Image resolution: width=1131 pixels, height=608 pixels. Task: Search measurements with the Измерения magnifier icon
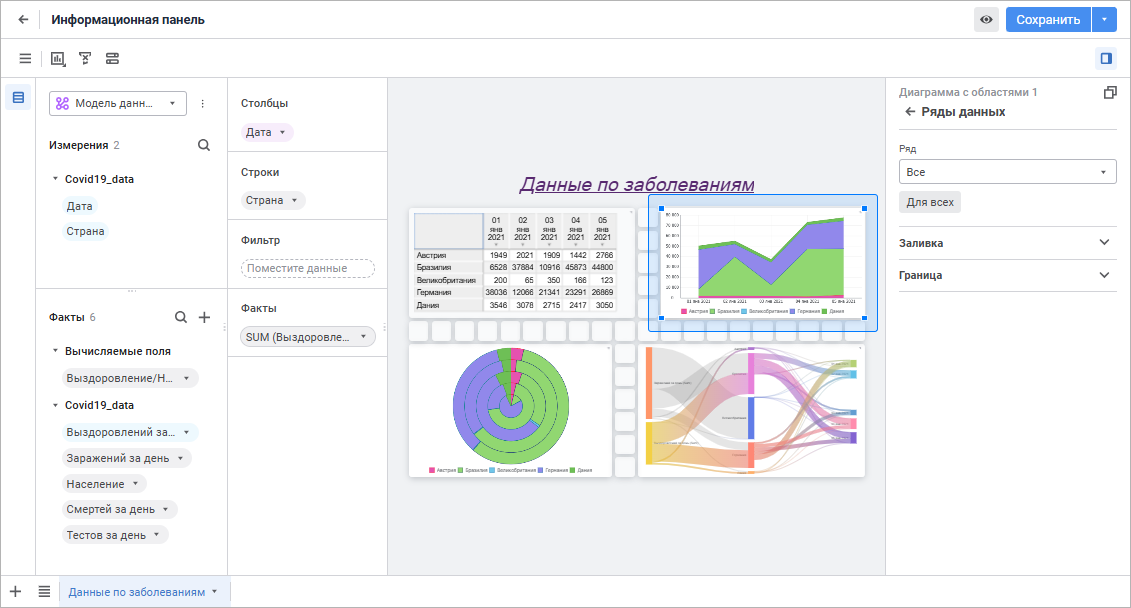point(204,145)
